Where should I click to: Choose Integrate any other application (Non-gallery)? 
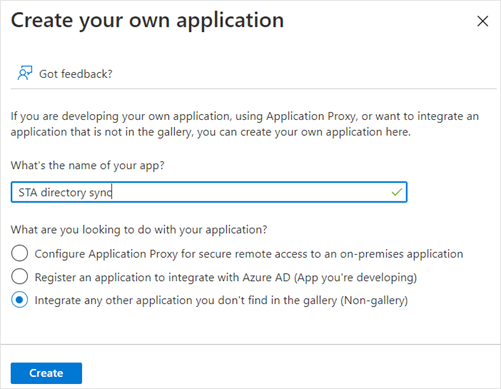tap(19, 300)
